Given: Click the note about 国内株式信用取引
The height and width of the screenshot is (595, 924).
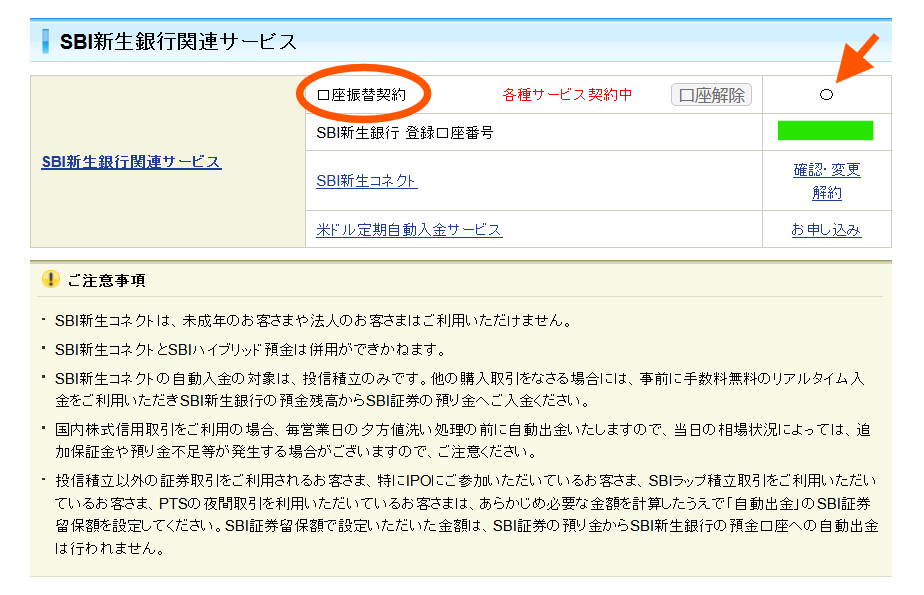Looking at the screenshot, I should [463, 441].
